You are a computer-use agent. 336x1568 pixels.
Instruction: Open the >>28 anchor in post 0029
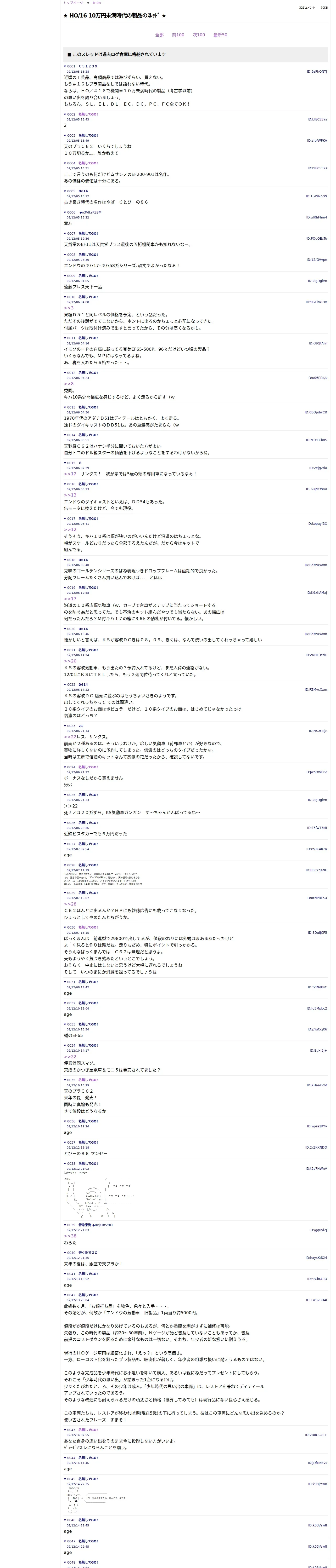point(70,904)
